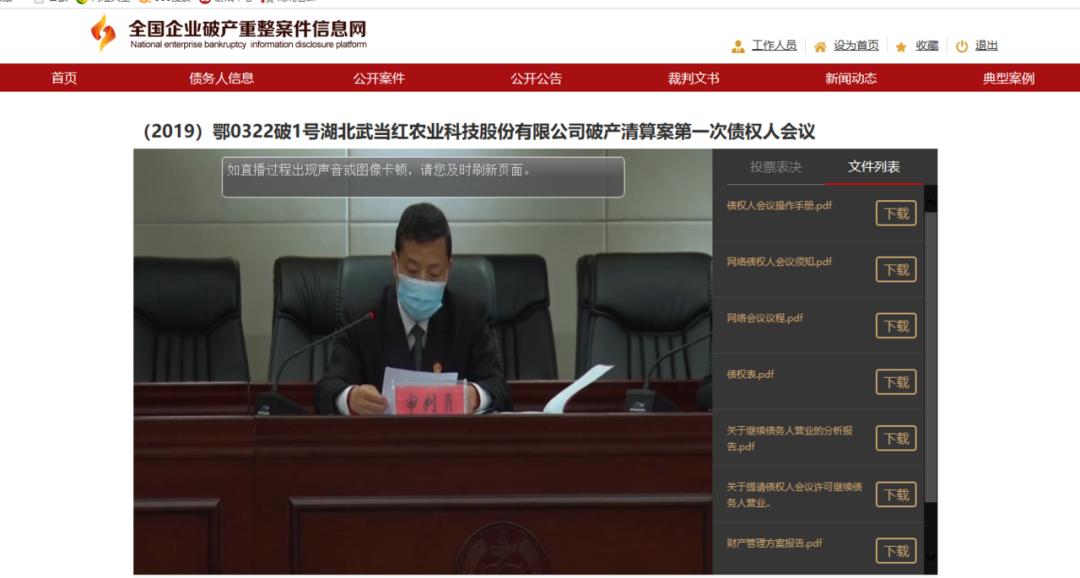Click the 设为首页 link
1080x578 pixels.
coord(856,45)
